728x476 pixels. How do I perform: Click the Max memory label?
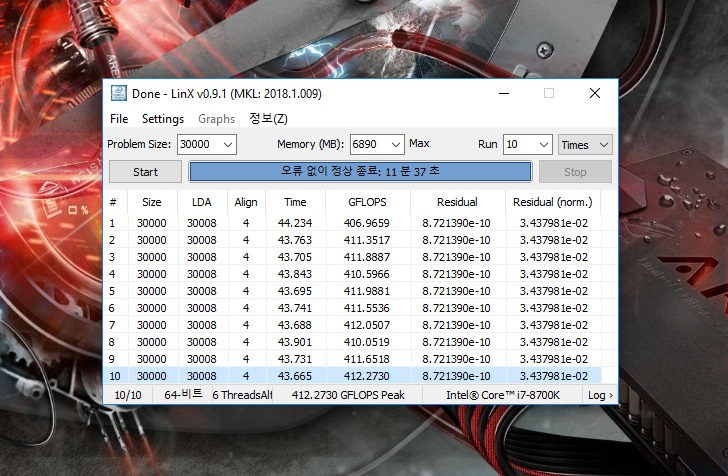click(419, 143)
